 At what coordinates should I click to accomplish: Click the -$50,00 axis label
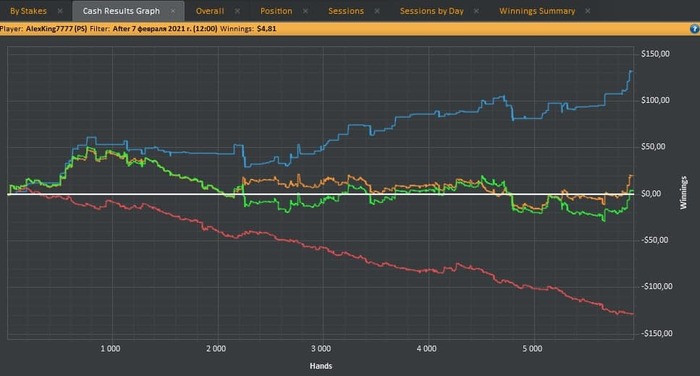coord(654,240)
